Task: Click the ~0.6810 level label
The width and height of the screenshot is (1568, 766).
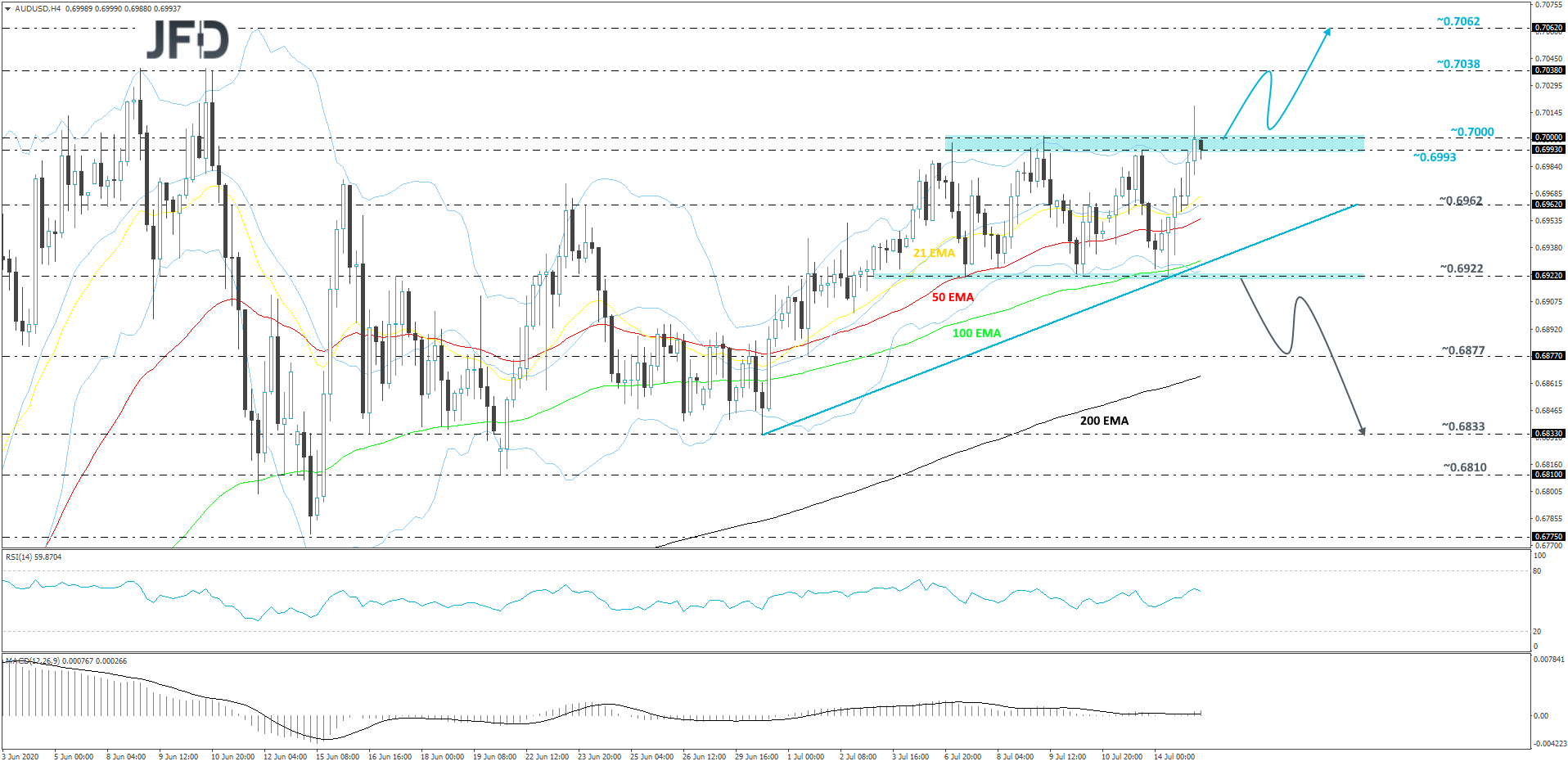Action: tap(1465, 467)
